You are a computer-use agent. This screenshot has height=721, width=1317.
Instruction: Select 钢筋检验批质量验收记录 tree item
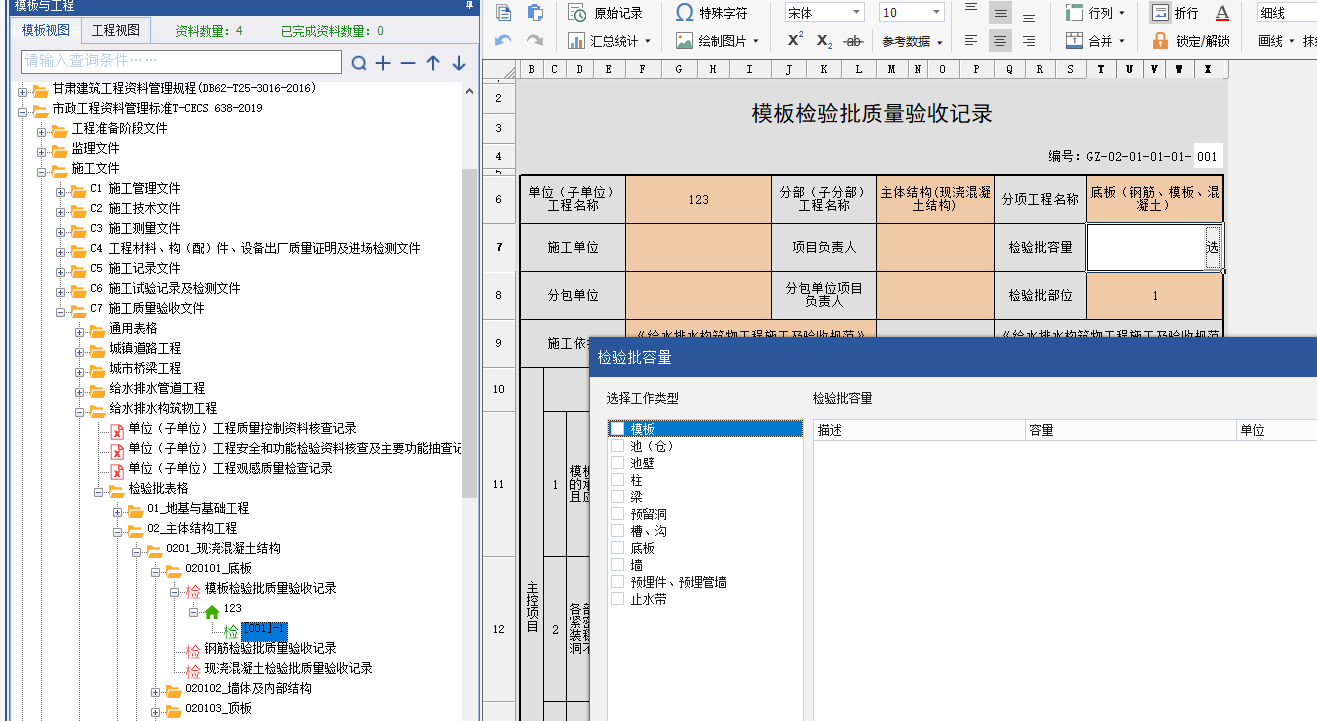coord(270,648)
